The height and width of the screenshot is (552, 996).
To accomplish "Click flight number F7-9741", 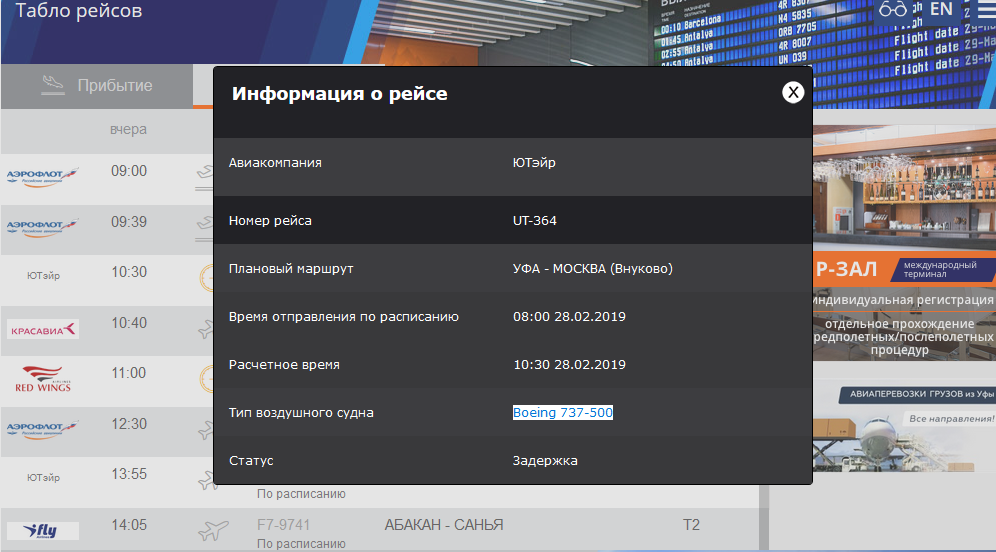I will 283,525.
